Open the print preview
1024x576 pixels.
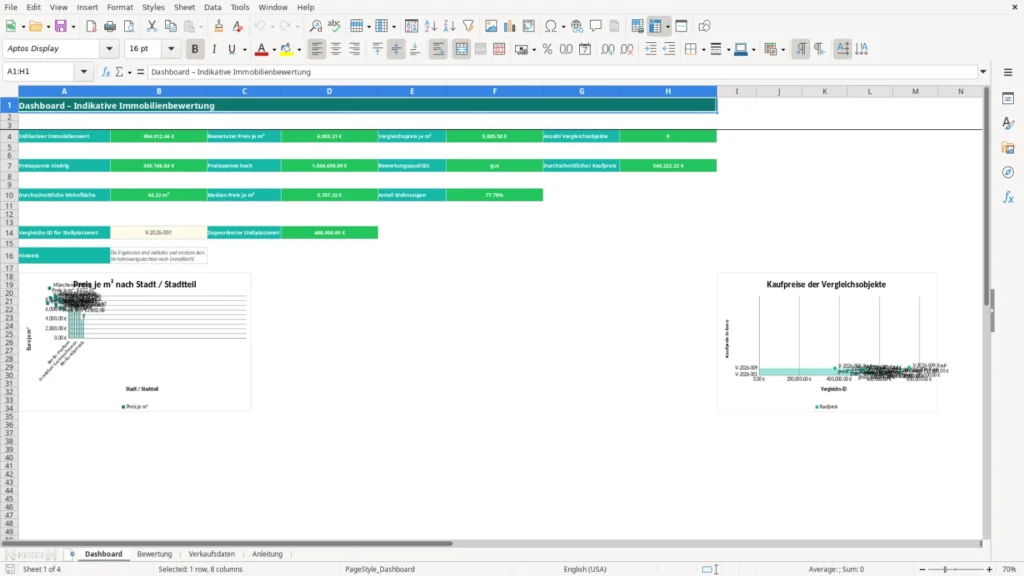[129, 26]
